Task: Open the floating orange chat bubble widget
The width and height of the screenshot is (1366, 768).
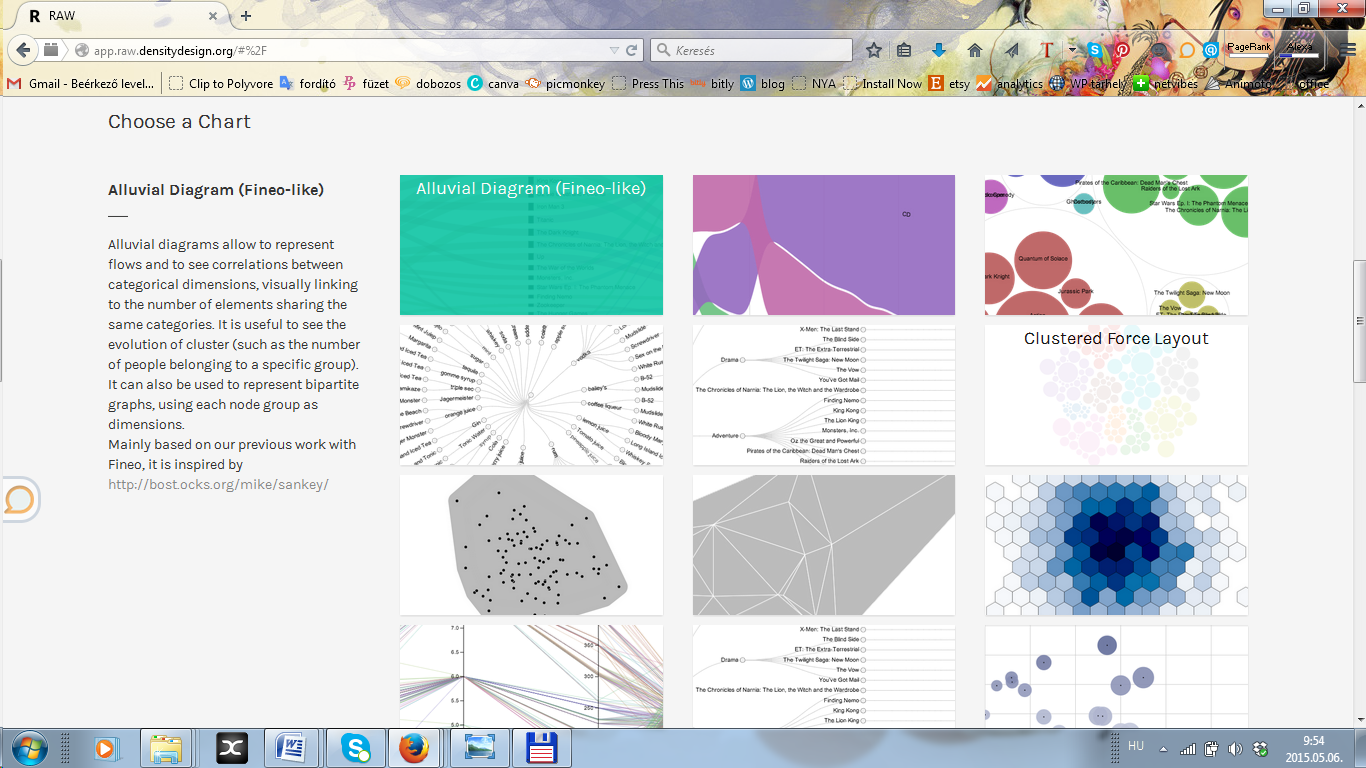Action: click(x=19, y=499)
